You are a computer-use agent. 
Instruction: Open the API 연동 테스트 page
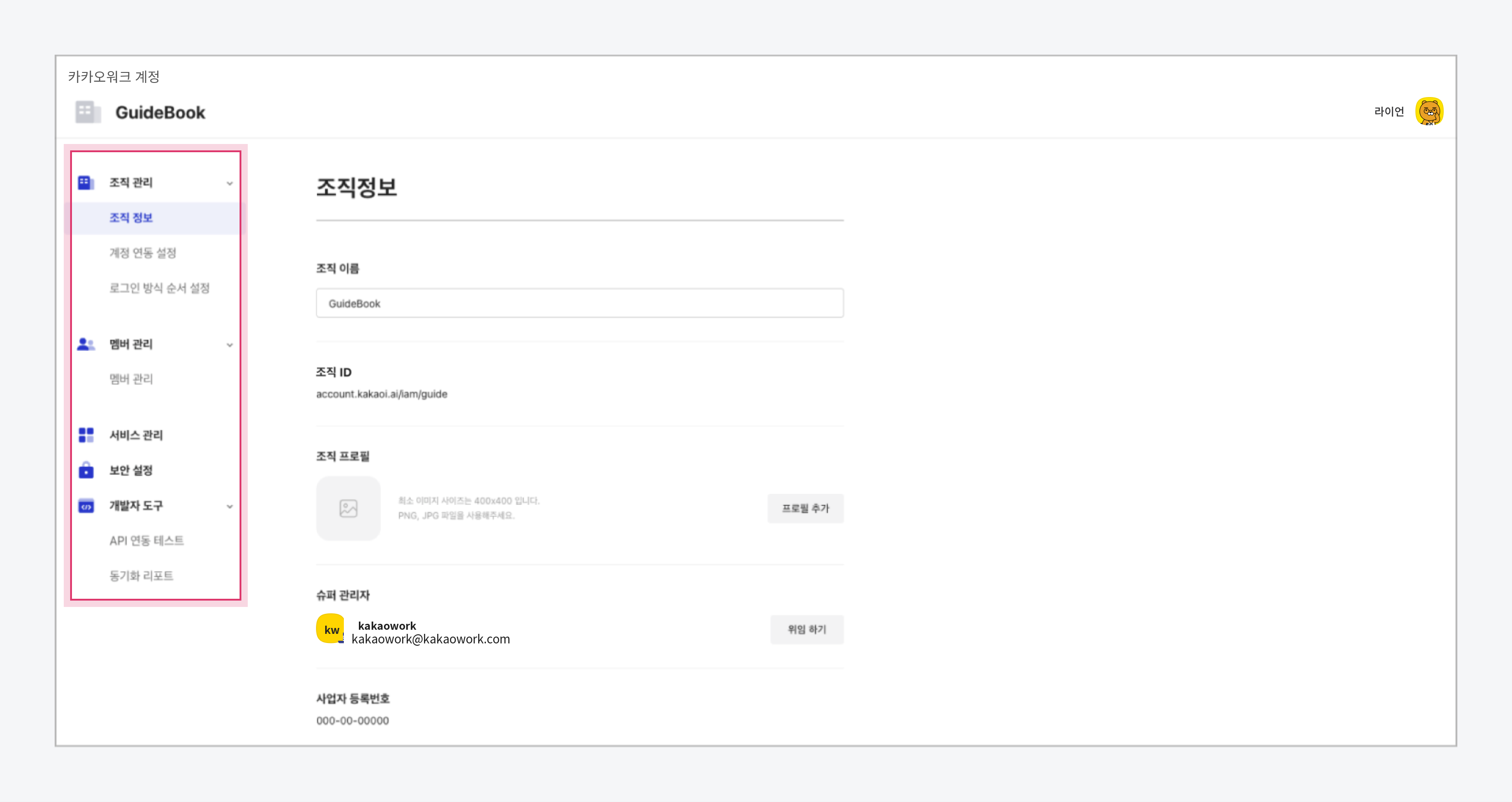coord(146,541)
